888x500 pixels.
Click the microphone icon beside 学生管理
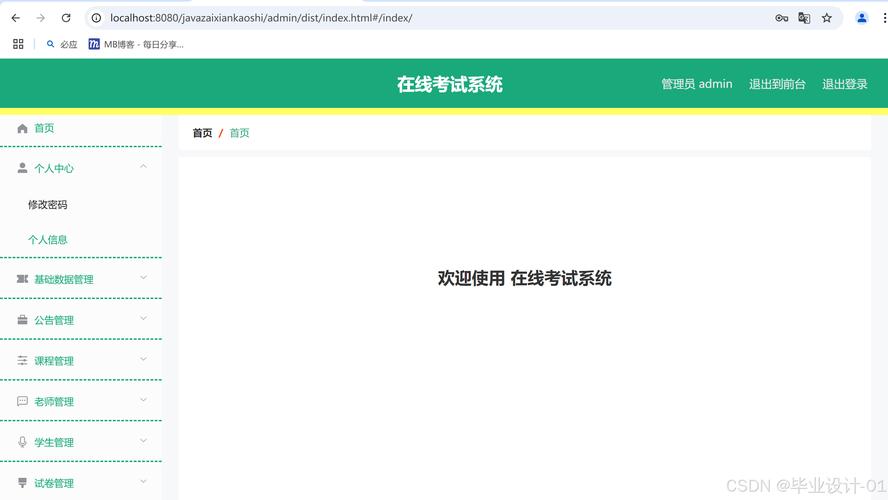(x=22, y=442)
